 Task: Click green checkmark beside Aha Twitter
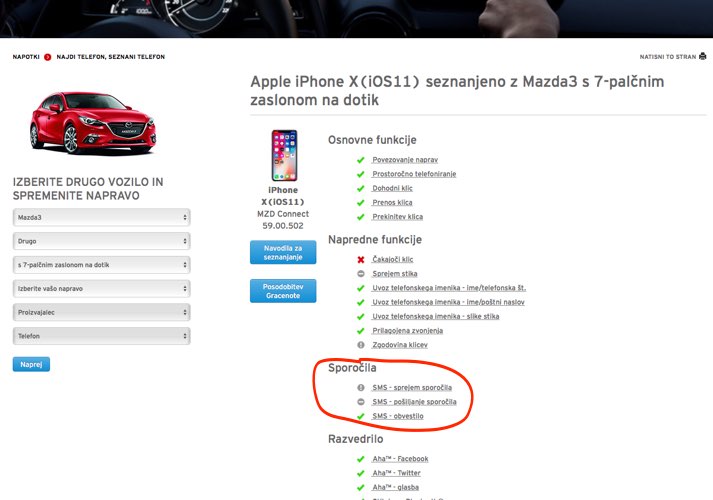coord(361,473)
